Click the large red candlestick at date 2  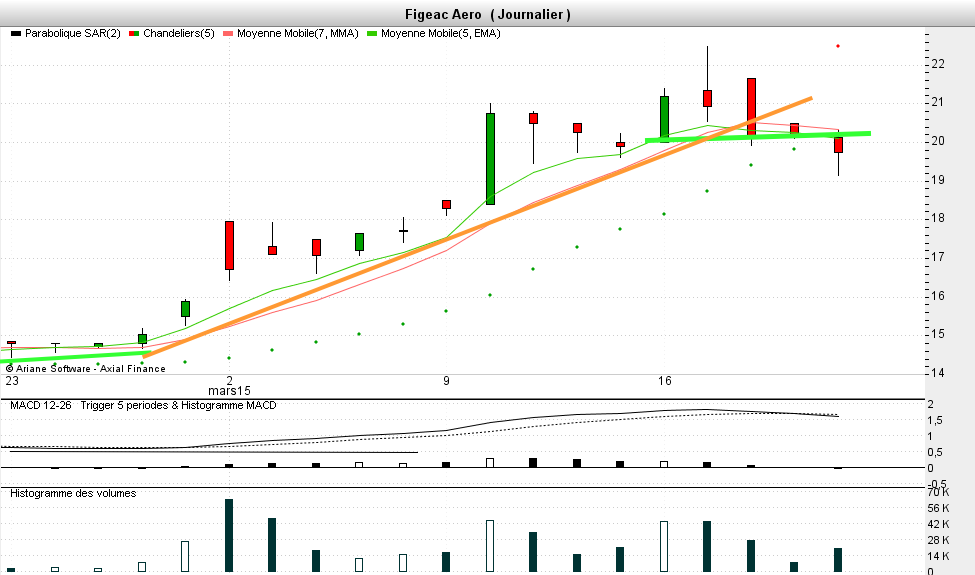point(229,245)
